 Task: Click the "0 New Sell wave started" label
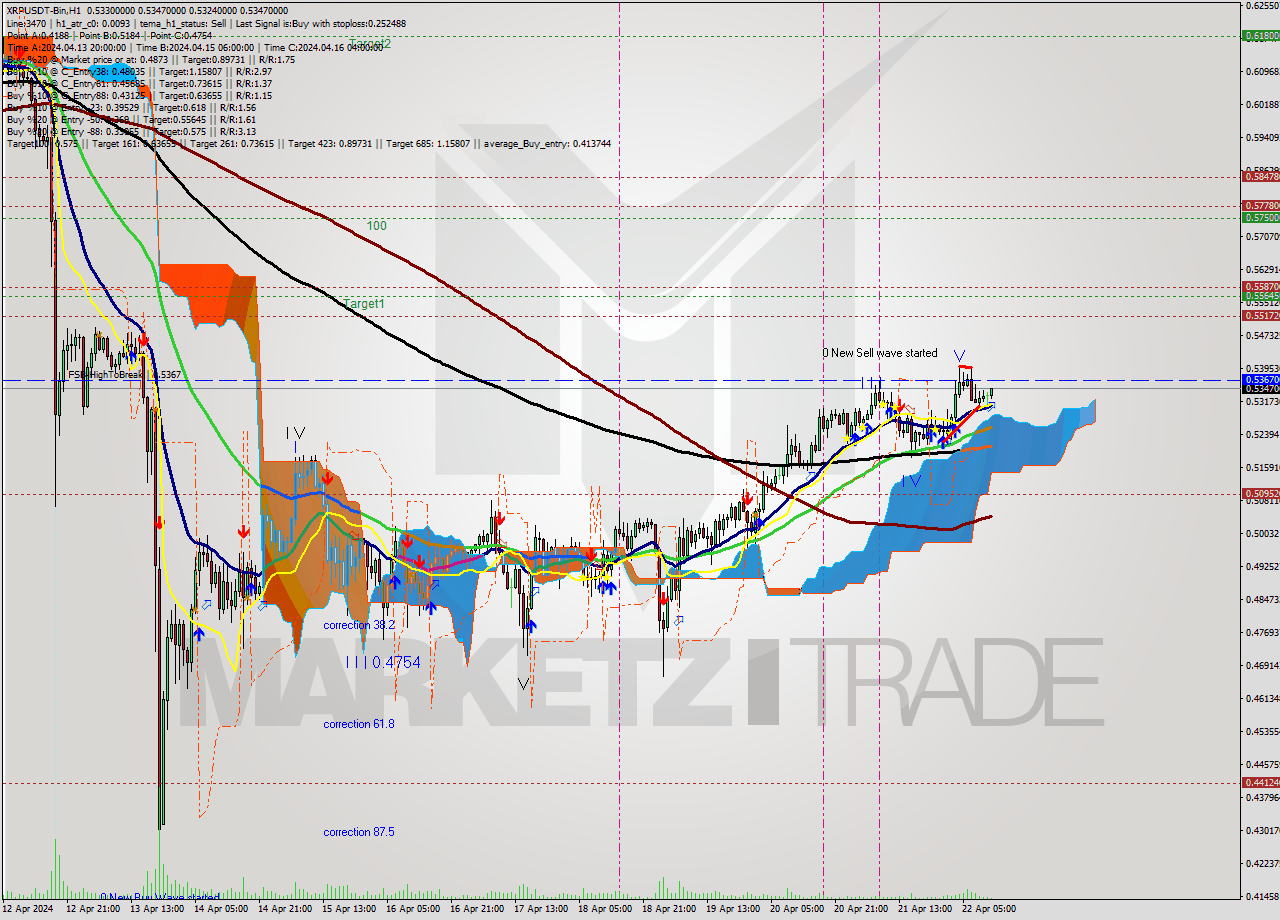pos(880,353)
